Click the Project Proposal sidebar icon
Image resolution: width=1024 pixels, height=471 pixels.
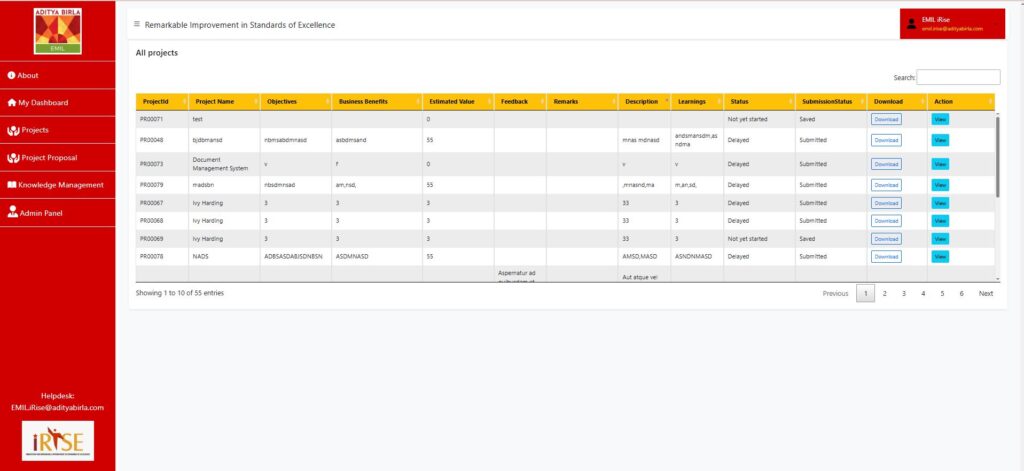[x=12, y=157]
